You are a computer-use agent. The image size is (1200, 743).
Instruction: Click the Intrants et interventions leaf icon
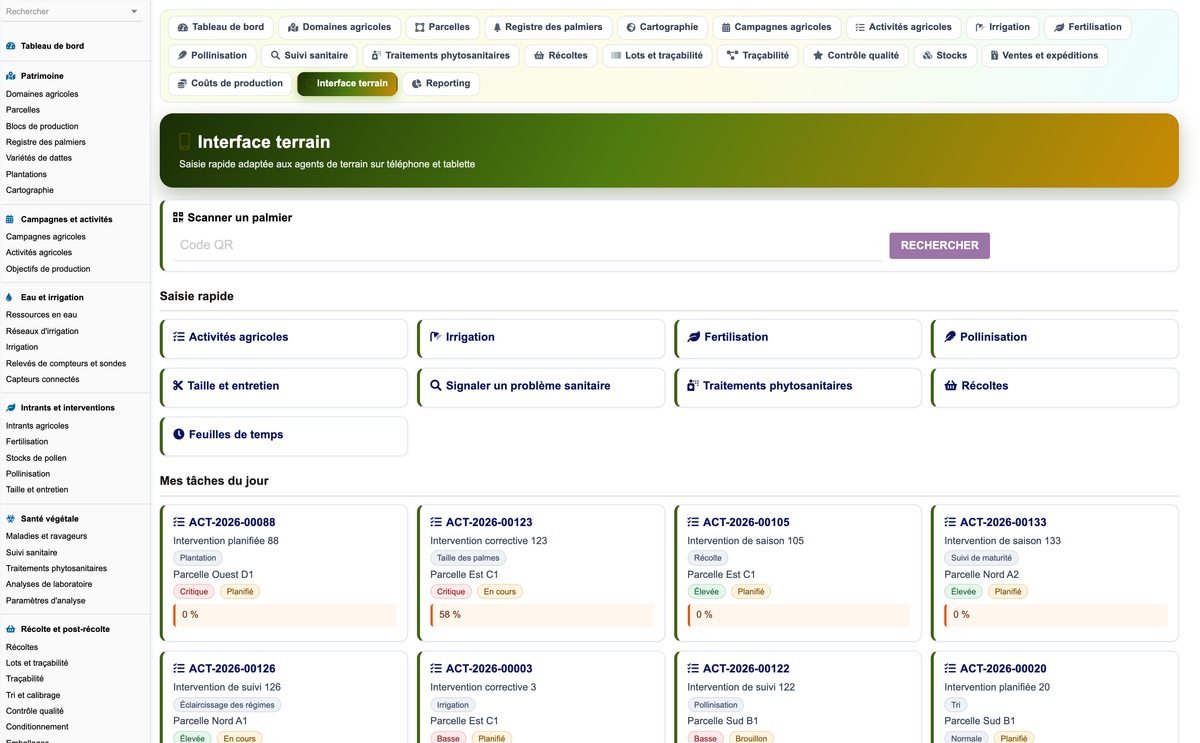point(10,408)
